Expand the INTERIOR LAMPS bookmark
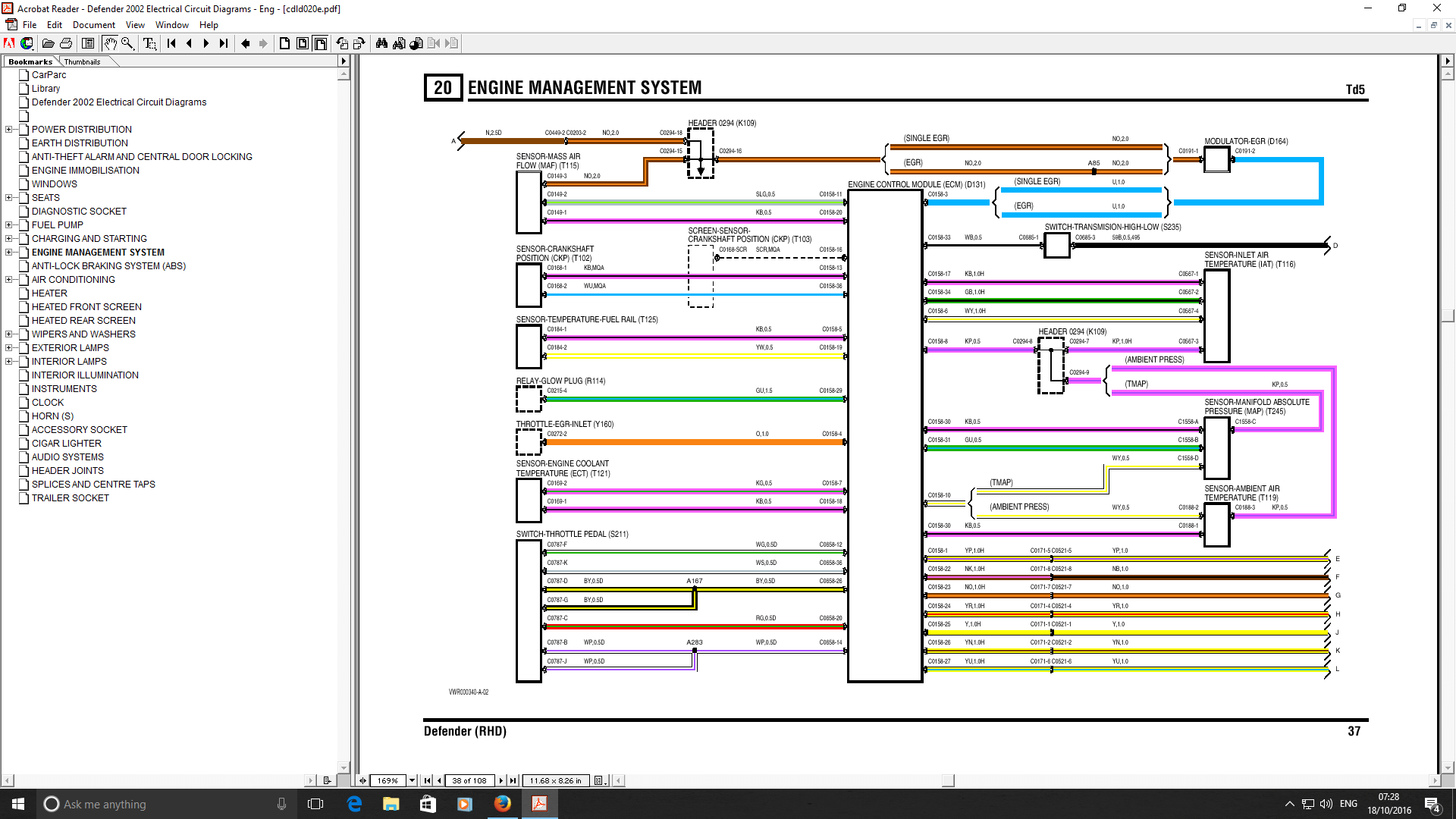Image resolution: width=1456 pixels, height=819 pixels. click(8, 362)
